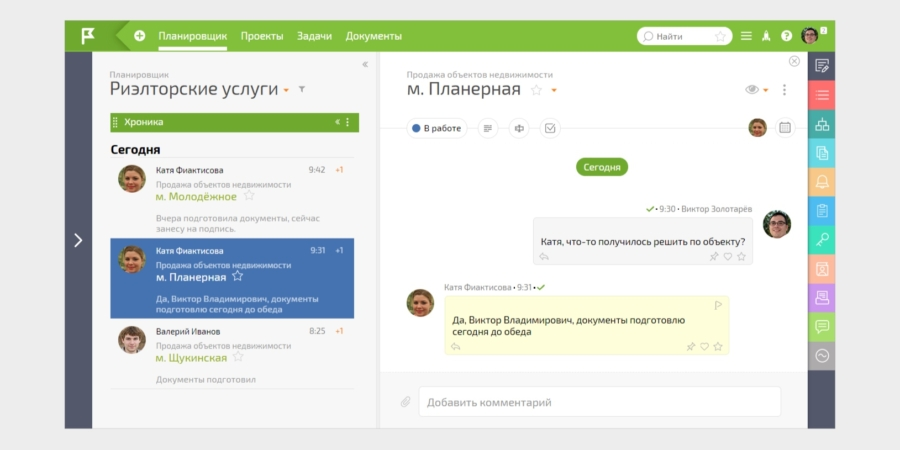Open the dropdown arrow beside м. Планерная title
This screenshot has height=450, width=900.
[554, 90]
